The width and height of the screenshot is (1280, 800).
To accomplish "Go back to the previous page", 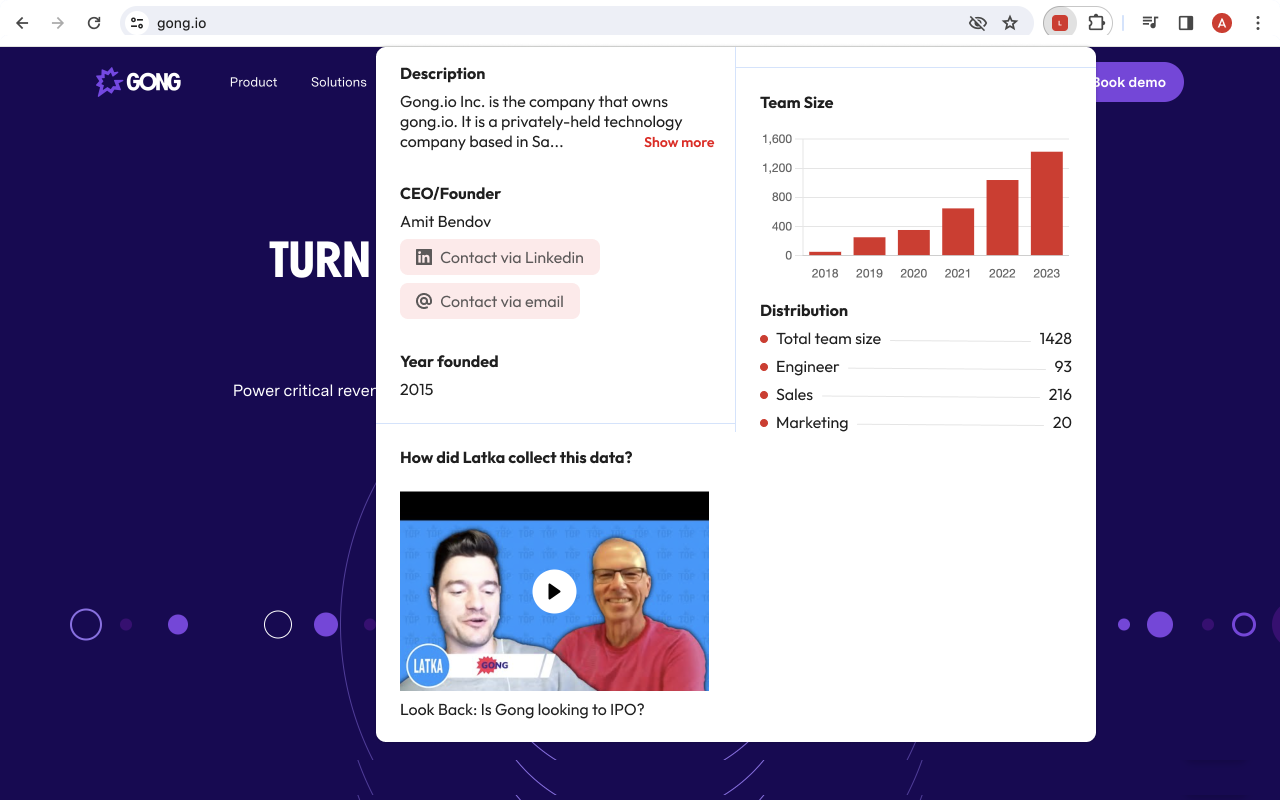I will [x=22, y=23].
